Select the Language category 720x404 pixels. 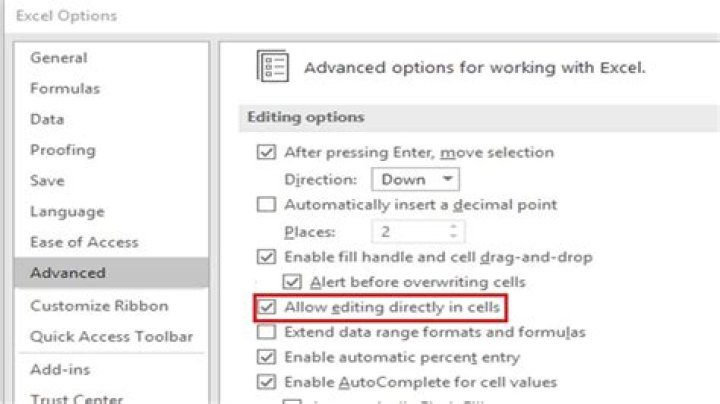point(67,212)
